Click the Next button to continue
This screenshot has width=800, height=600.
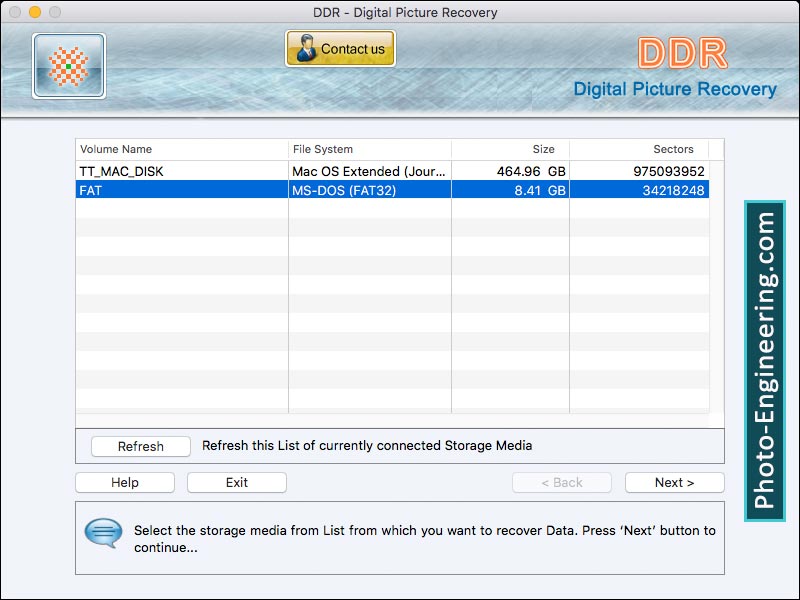coord(674,482)
